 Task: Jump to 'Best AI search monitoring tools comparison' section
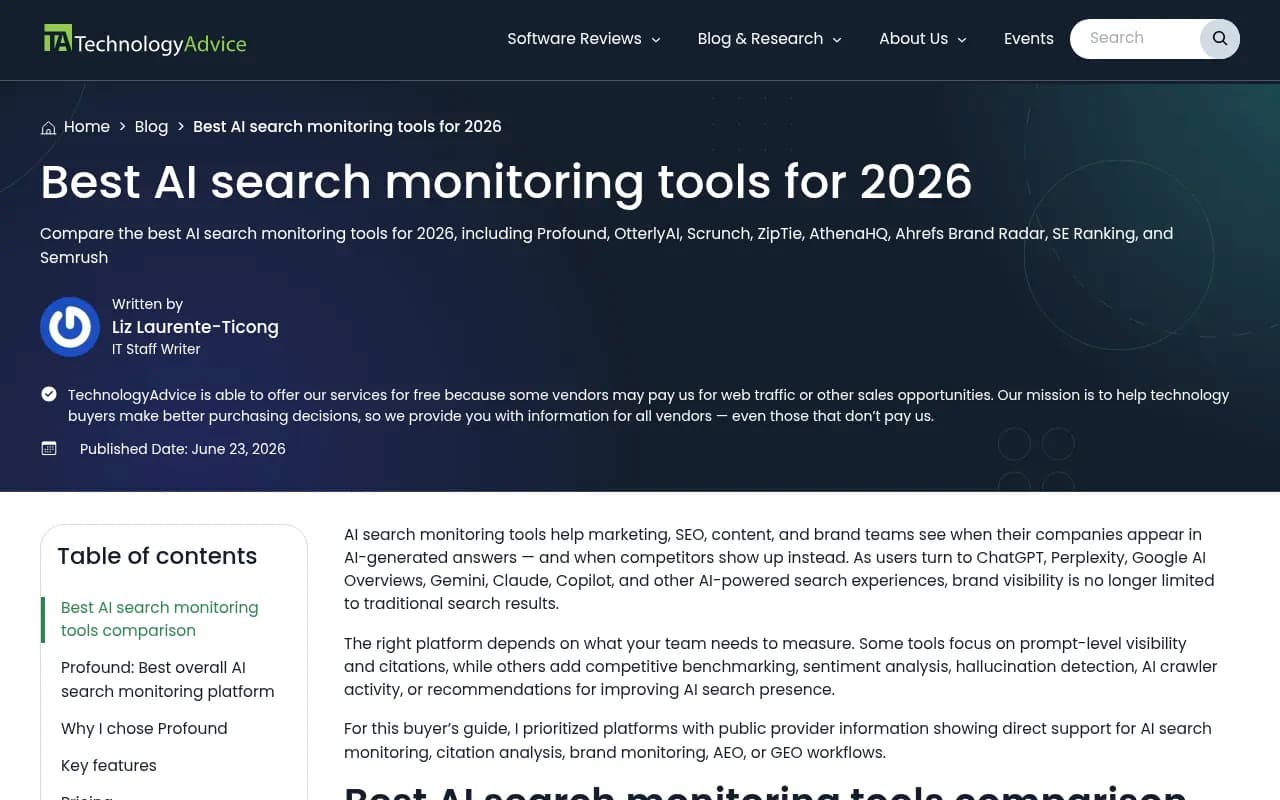(x=160, y=619)
